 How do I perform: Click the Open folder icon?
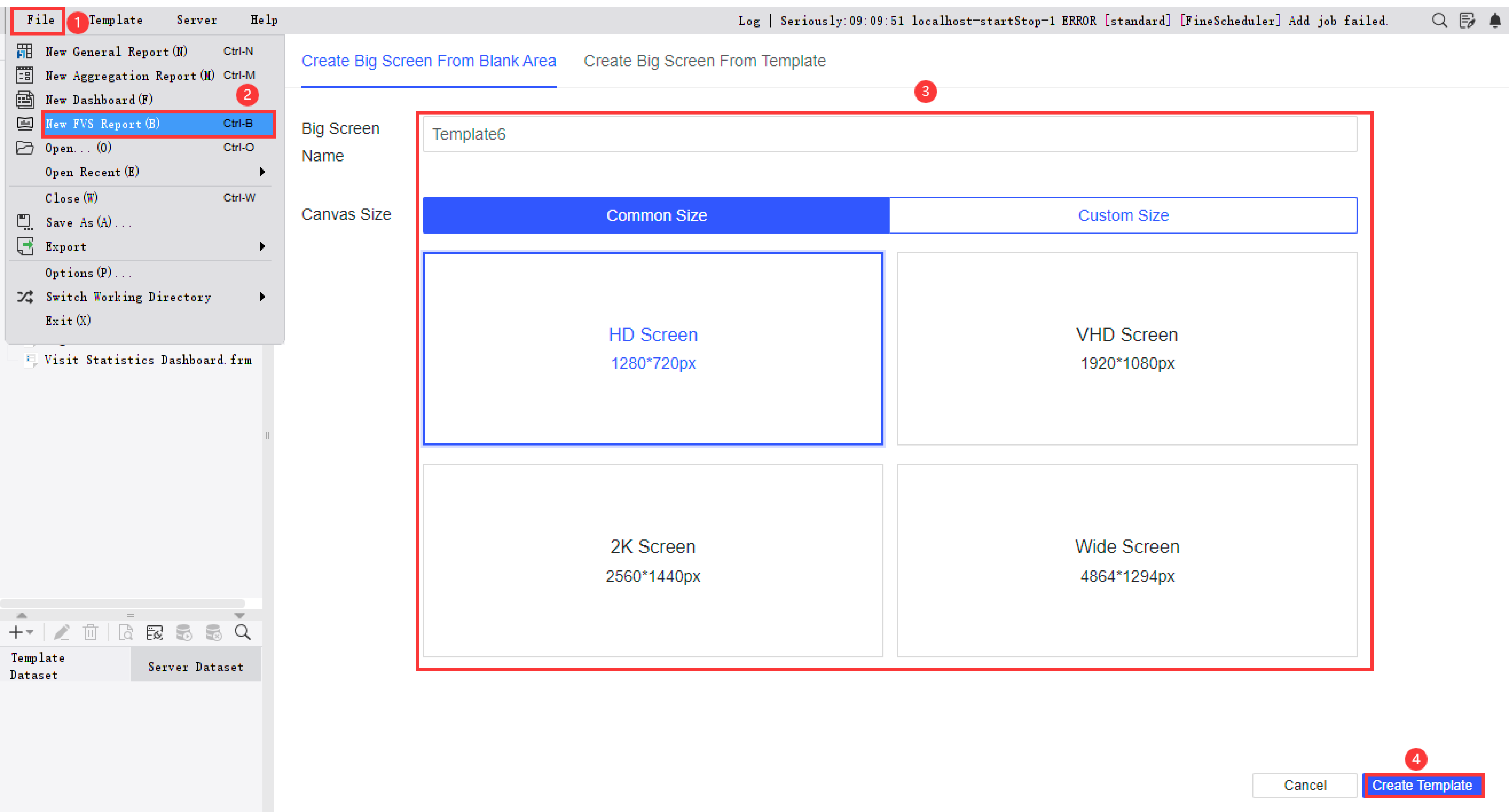coord(25,147)
